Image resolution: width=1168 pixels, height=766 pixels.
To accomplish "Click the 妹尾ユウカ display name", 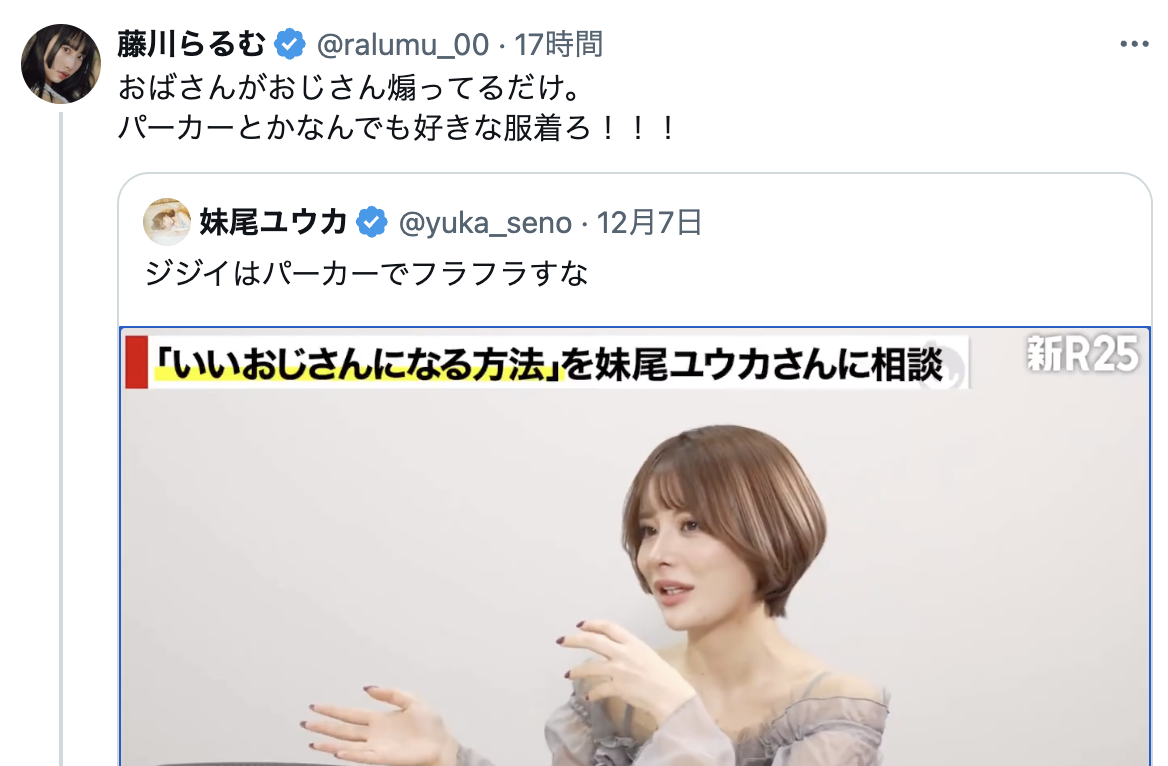I will coord(273,222).
